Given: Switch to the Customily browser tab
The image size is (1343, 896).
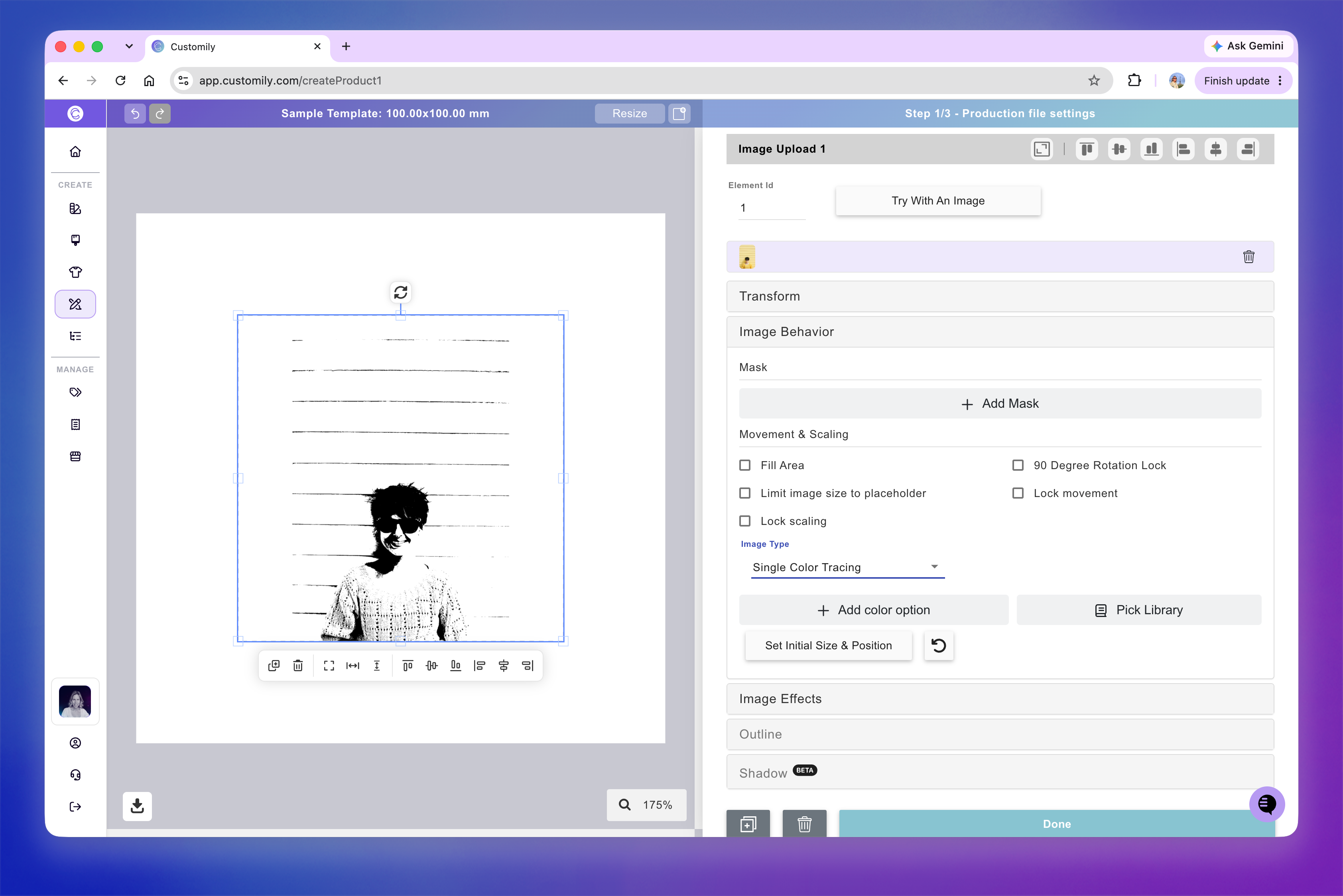Looking at the screenshot, I should [x=237, y=47].
